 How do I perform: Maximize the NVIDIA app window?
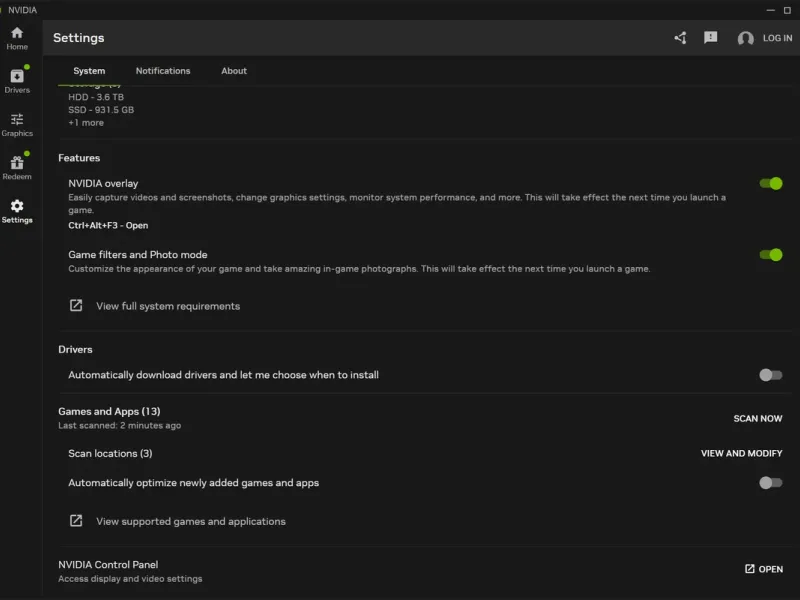click(x=787, y=10)
